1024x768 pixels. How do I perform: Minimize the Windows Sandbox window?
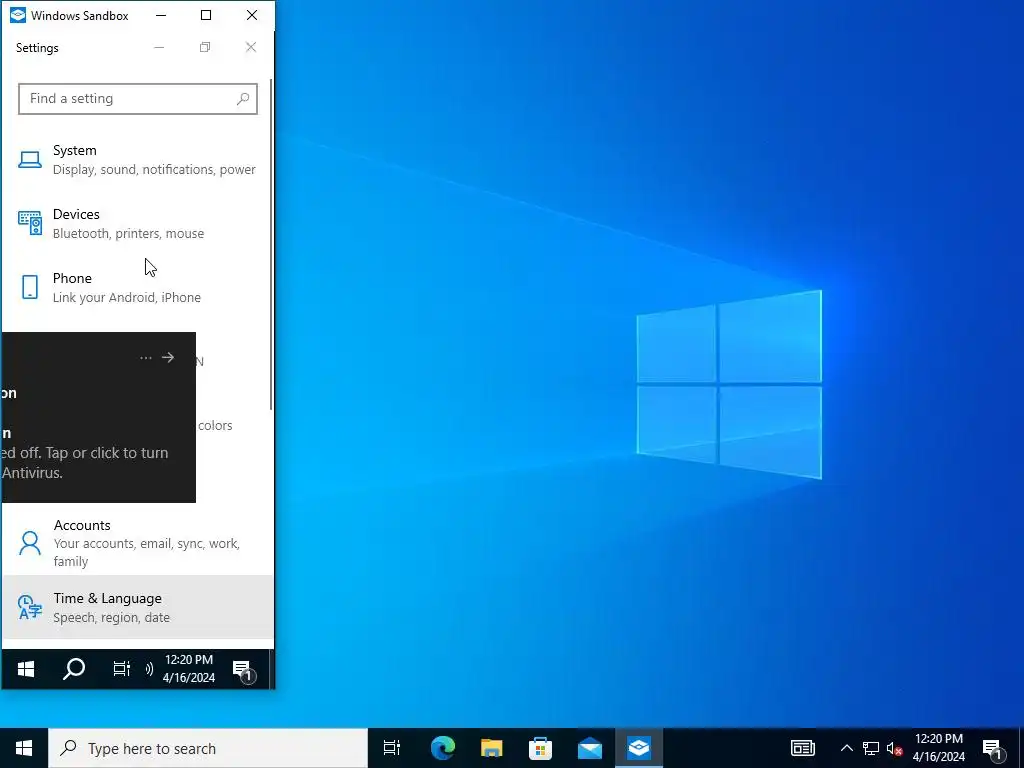(161, 15)
